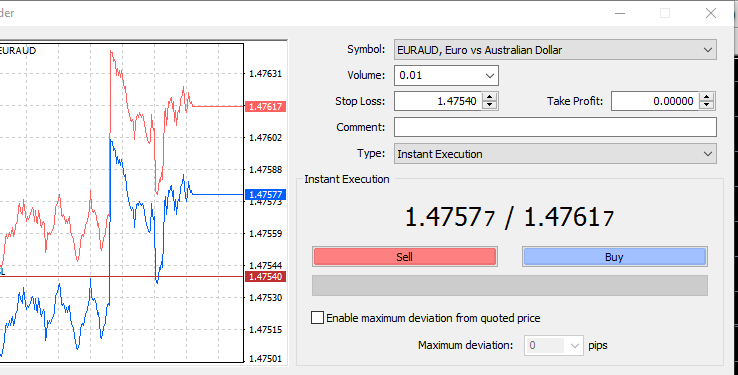Decrease Stop Loss with down arrow
Image resolution: width=738 pixels, height=375 pixels.
click(x=490, y=105)
